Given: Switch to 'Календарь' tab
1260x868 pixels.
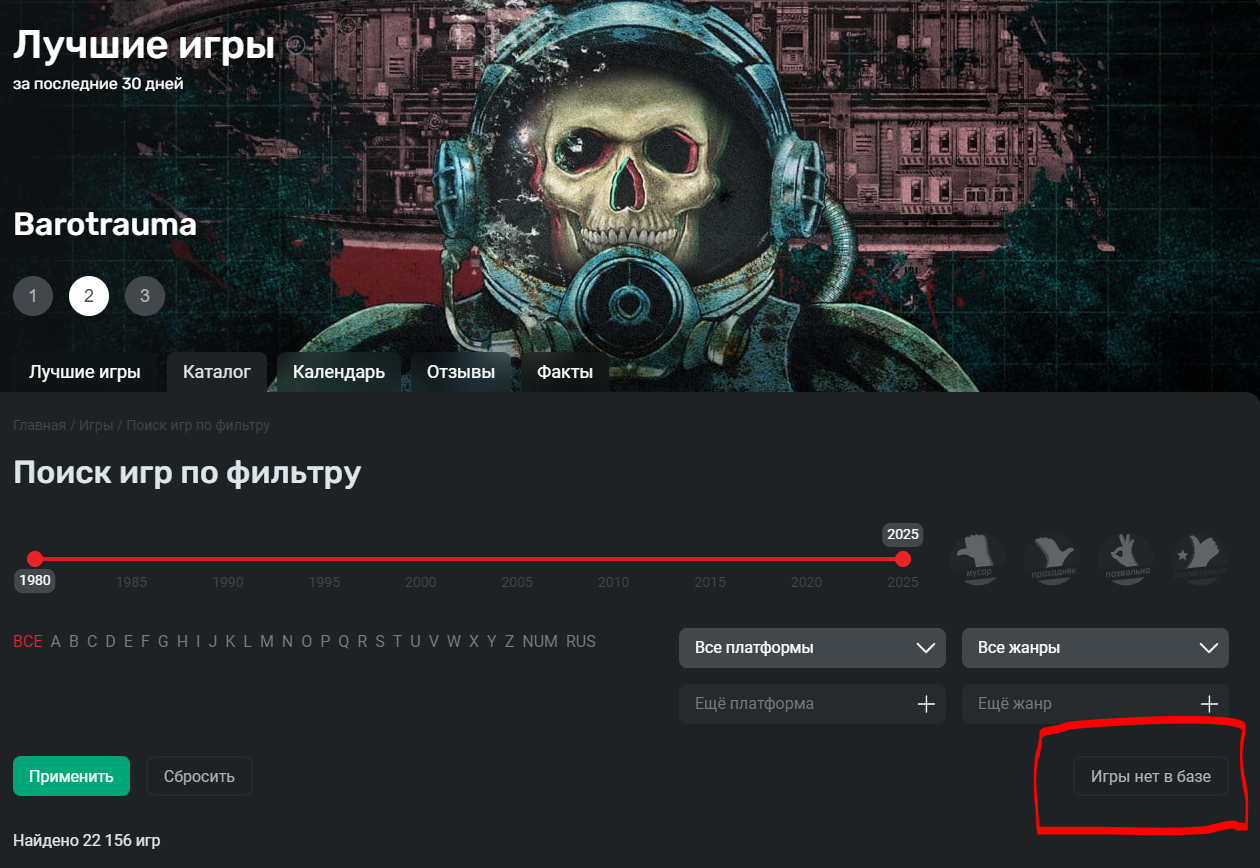Looking at the screenshot, I should click(x=339, y=372).
